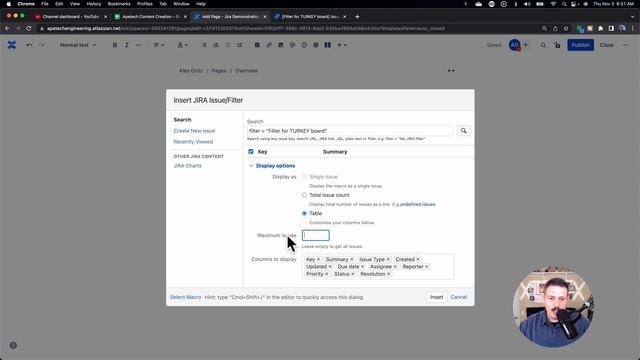Run JIRA search with magnifier button

463,131
